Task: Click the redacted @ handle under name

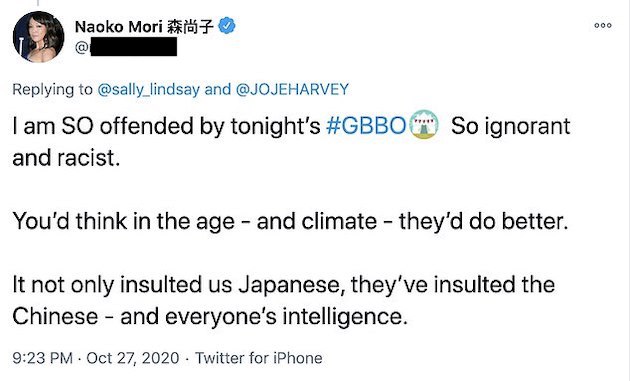Action: tap(126, 47)
